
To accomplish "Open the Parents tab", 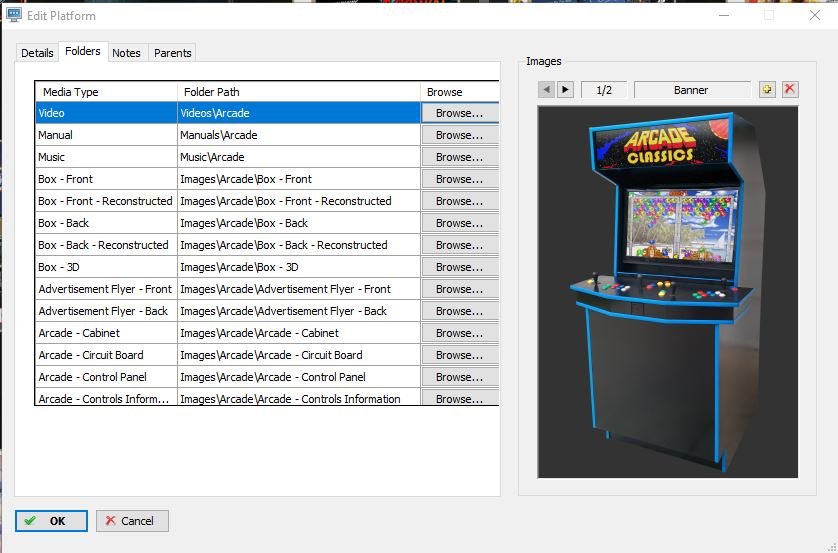I will (173, 53).
